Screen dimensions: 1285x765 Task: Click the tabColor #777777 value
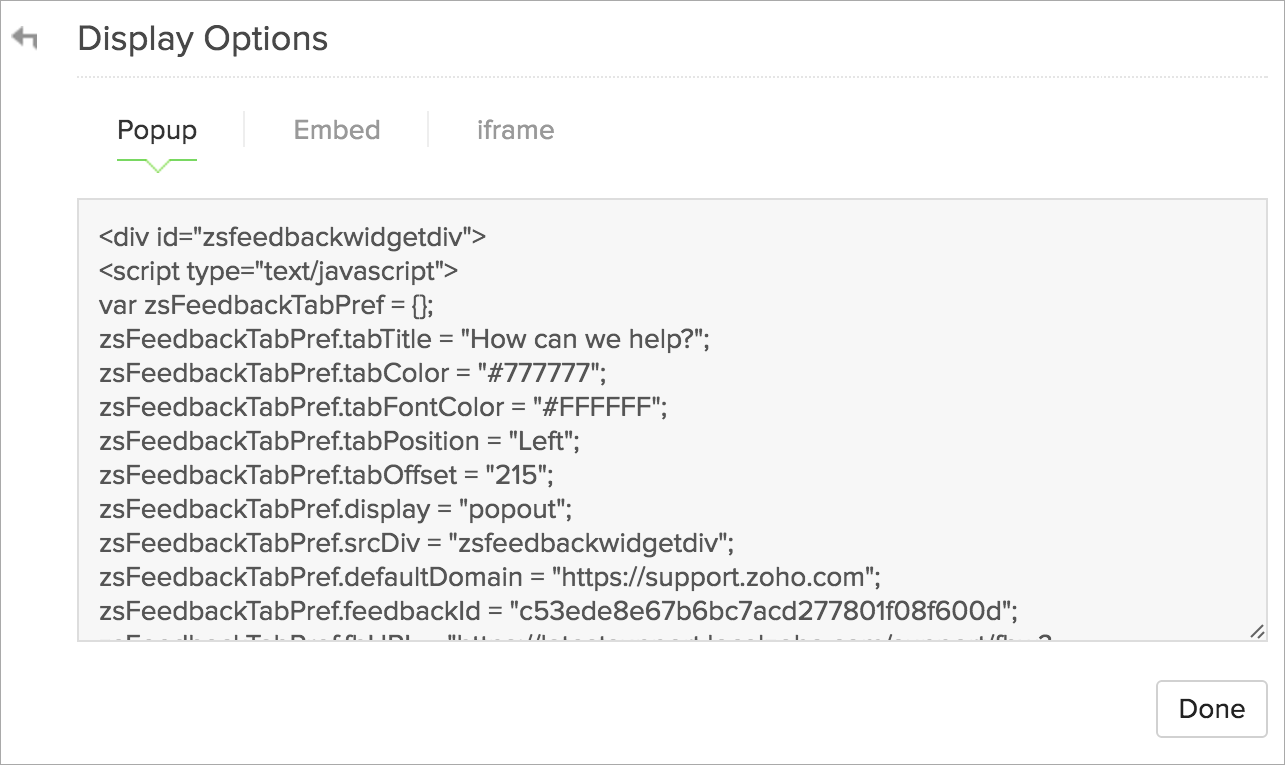pyautogui.click(x=541, y=373)
